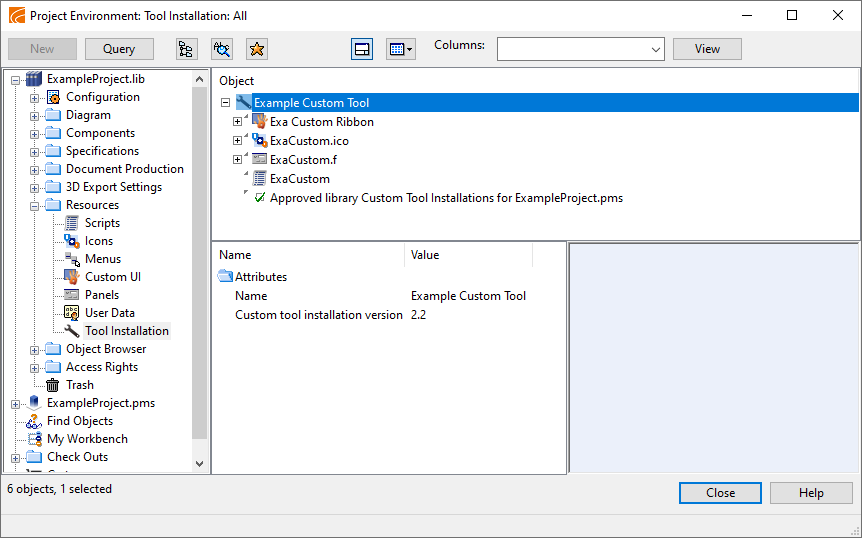Select the User Data node
The image size is (862, 538).
click(109, 313)
